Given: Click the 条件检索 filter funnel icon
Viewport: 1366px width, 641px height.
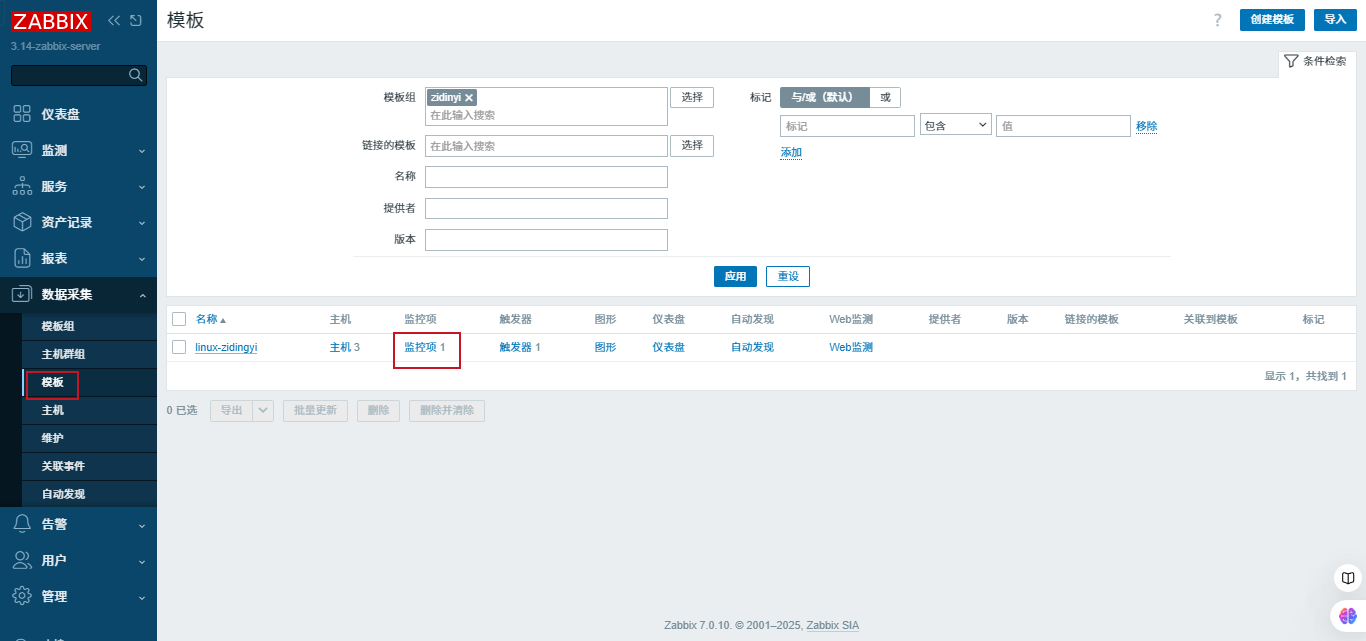Looking at the screenshot, I should click(x=1291, y=61).
